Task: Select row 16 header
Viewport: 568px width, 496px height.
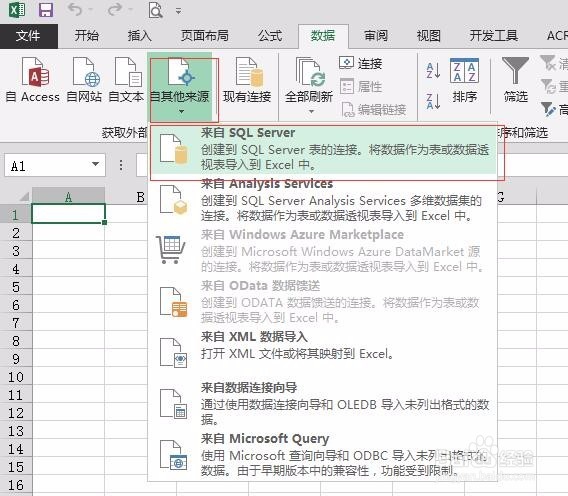Action: pyautogui.click(x=16, y=485)
